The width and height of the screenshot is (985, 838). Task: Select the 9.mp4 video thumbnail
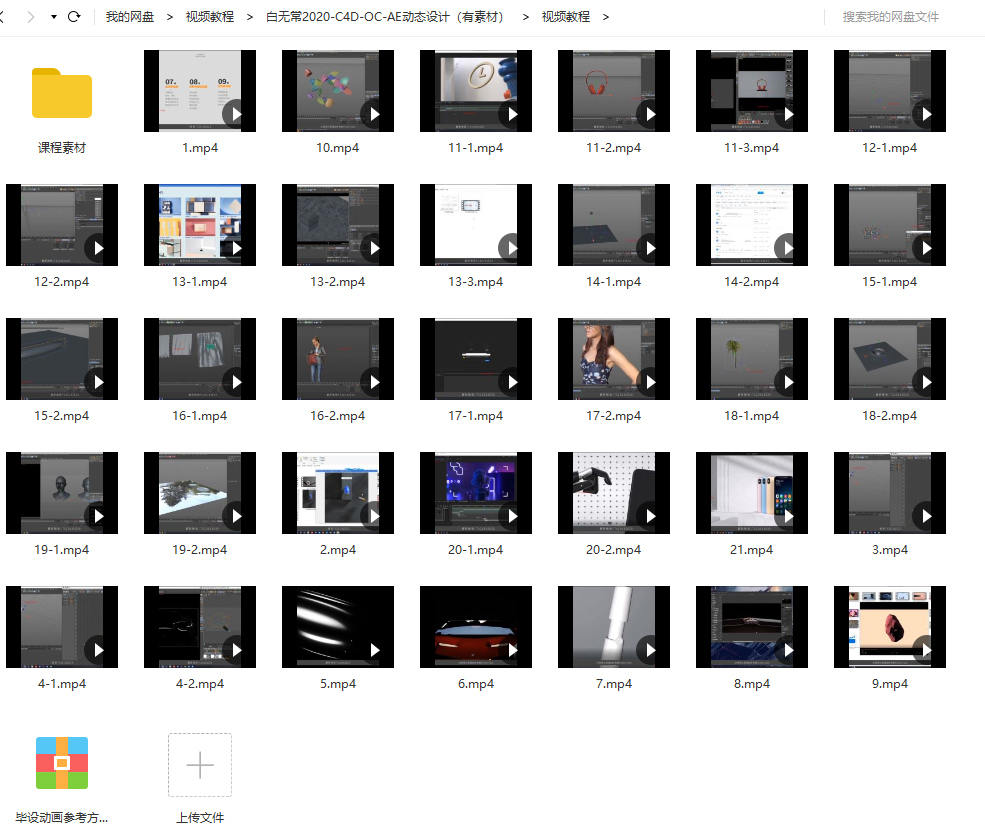pos(889,627)
